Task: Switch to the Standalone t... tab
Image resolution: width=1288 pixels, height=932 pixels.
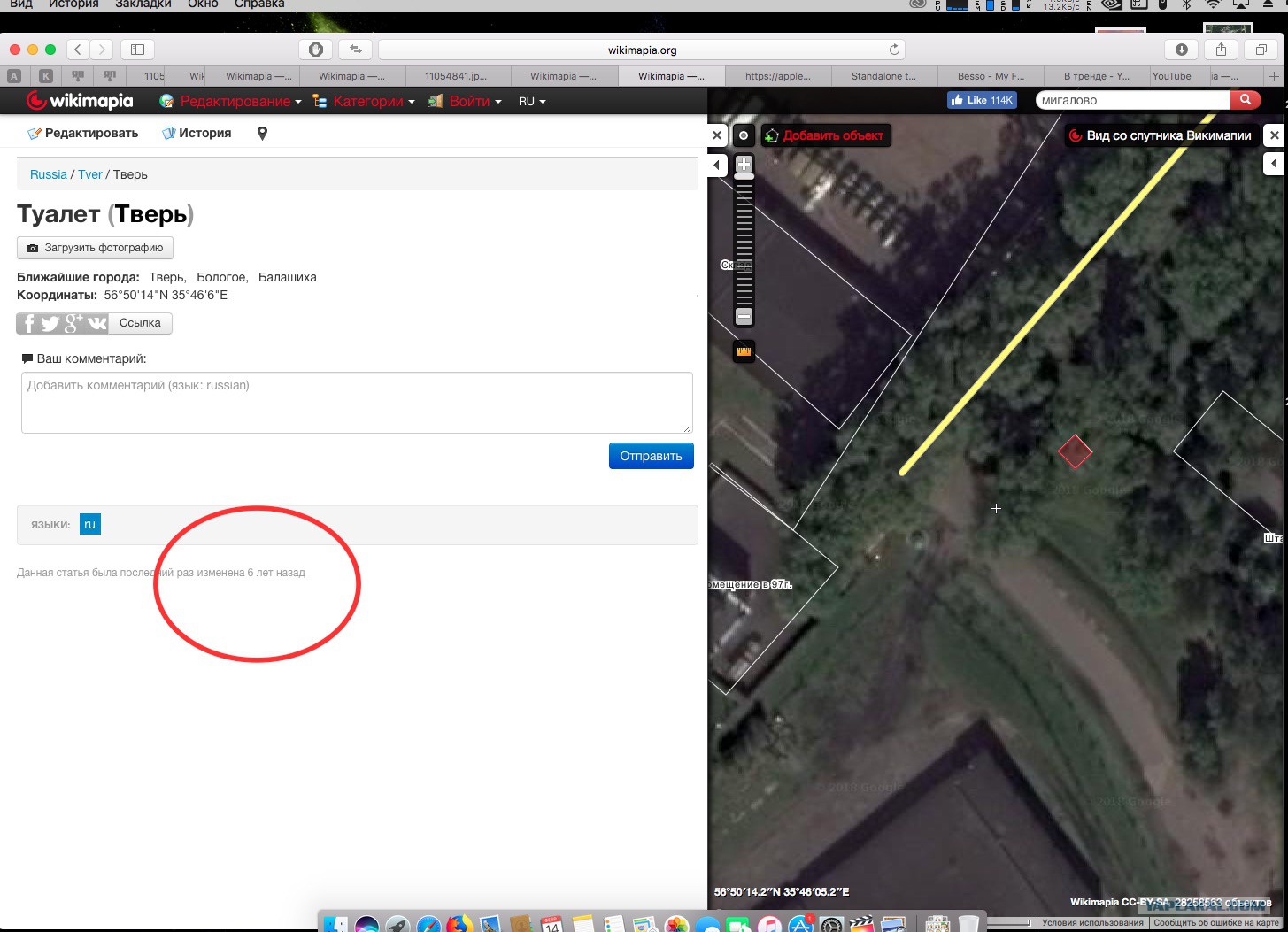Action: (x=883, y=76)
